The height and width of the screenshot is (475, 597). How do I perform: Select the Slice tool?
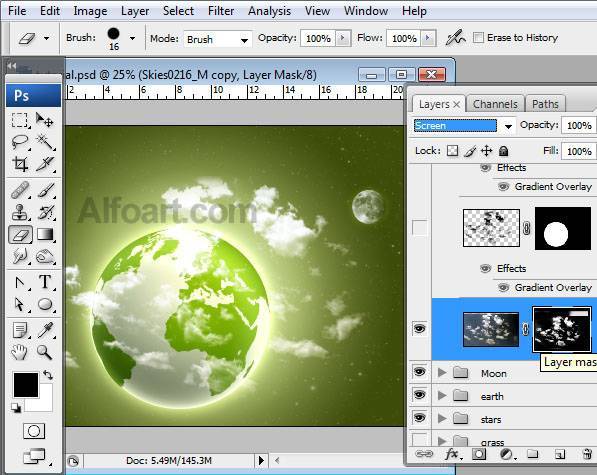coord(45,164)
